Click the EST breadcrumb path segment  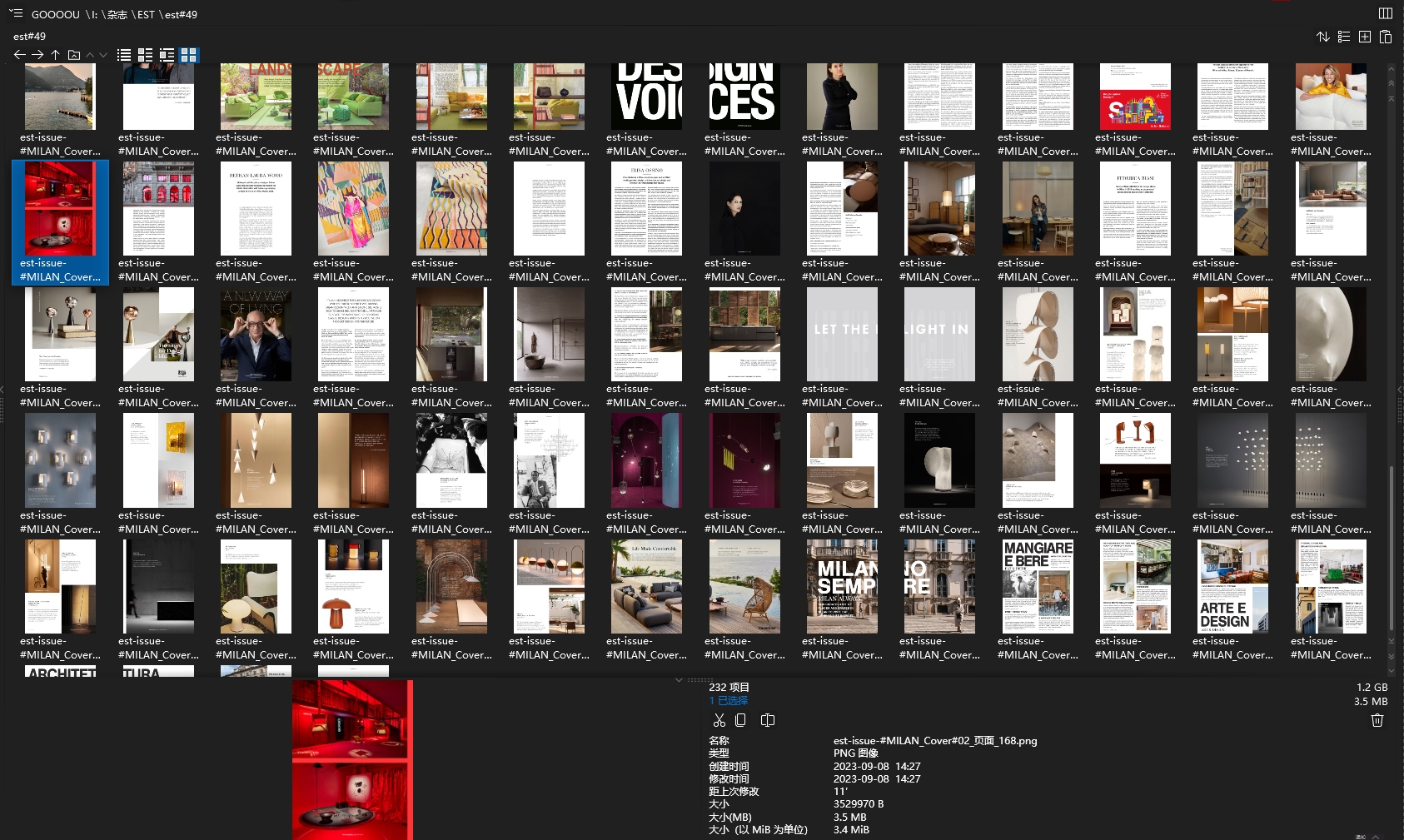tap(146, 14)
